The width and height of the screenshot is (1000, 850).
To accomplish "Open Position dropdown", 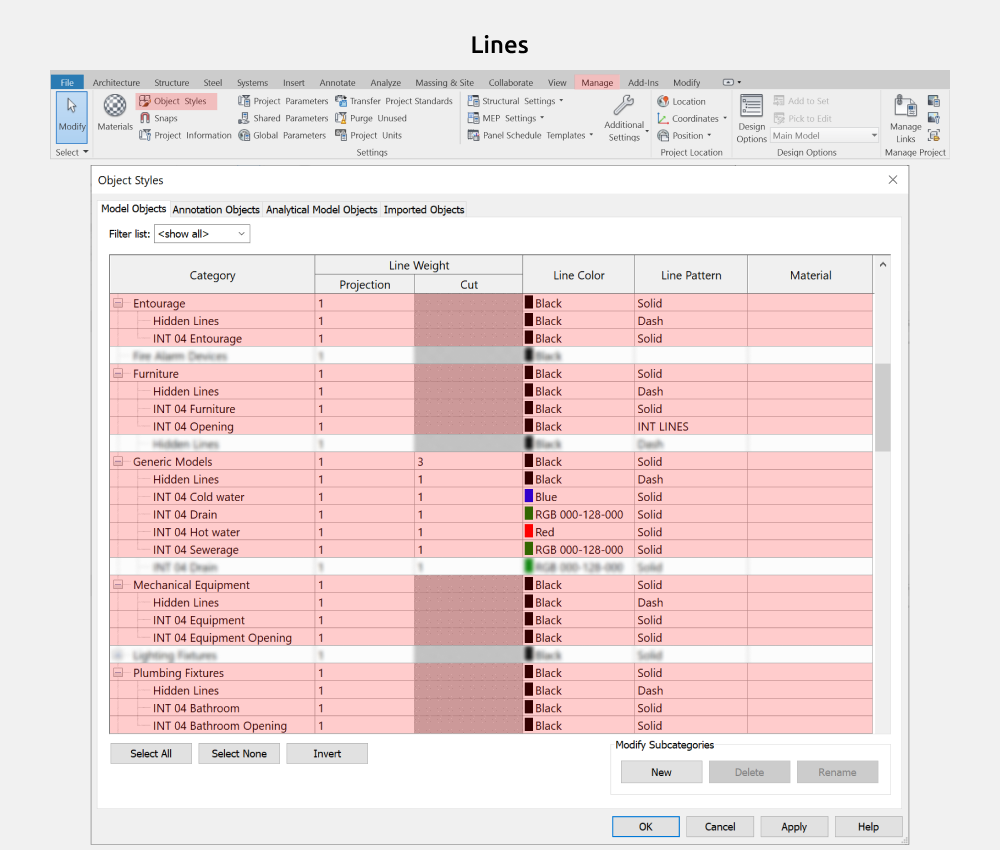I will [x=684, y=135].
